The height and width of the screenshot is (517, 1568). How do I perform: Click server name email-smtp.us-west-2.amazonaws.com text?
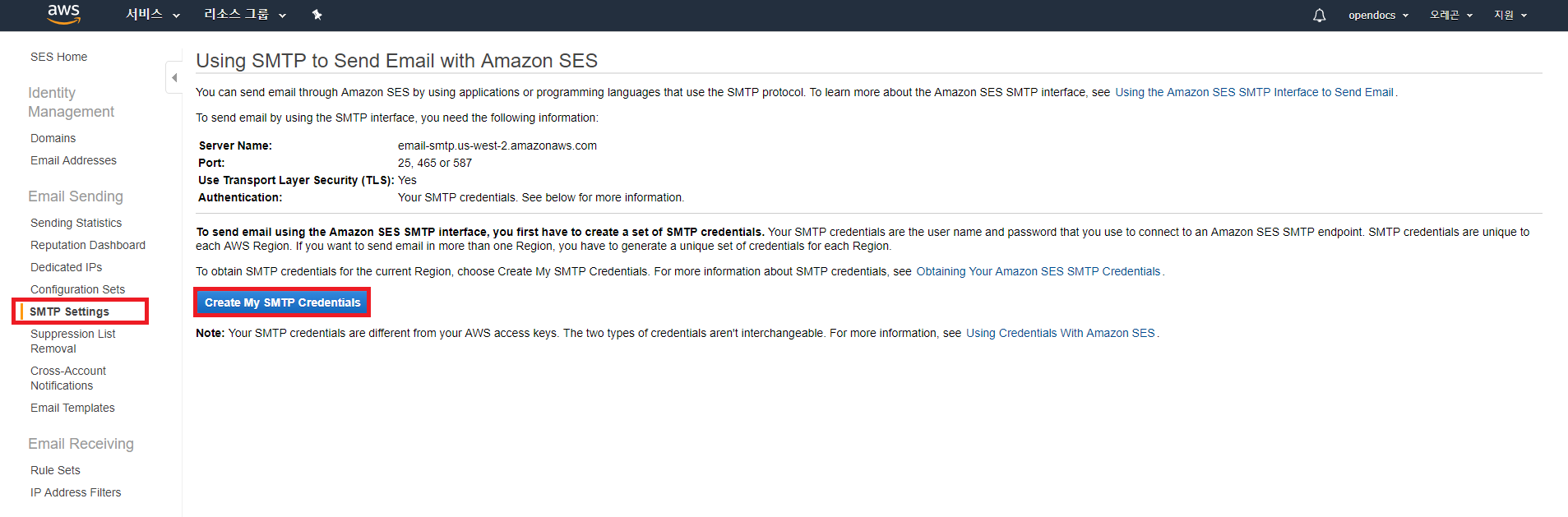(x=497, y=145)
